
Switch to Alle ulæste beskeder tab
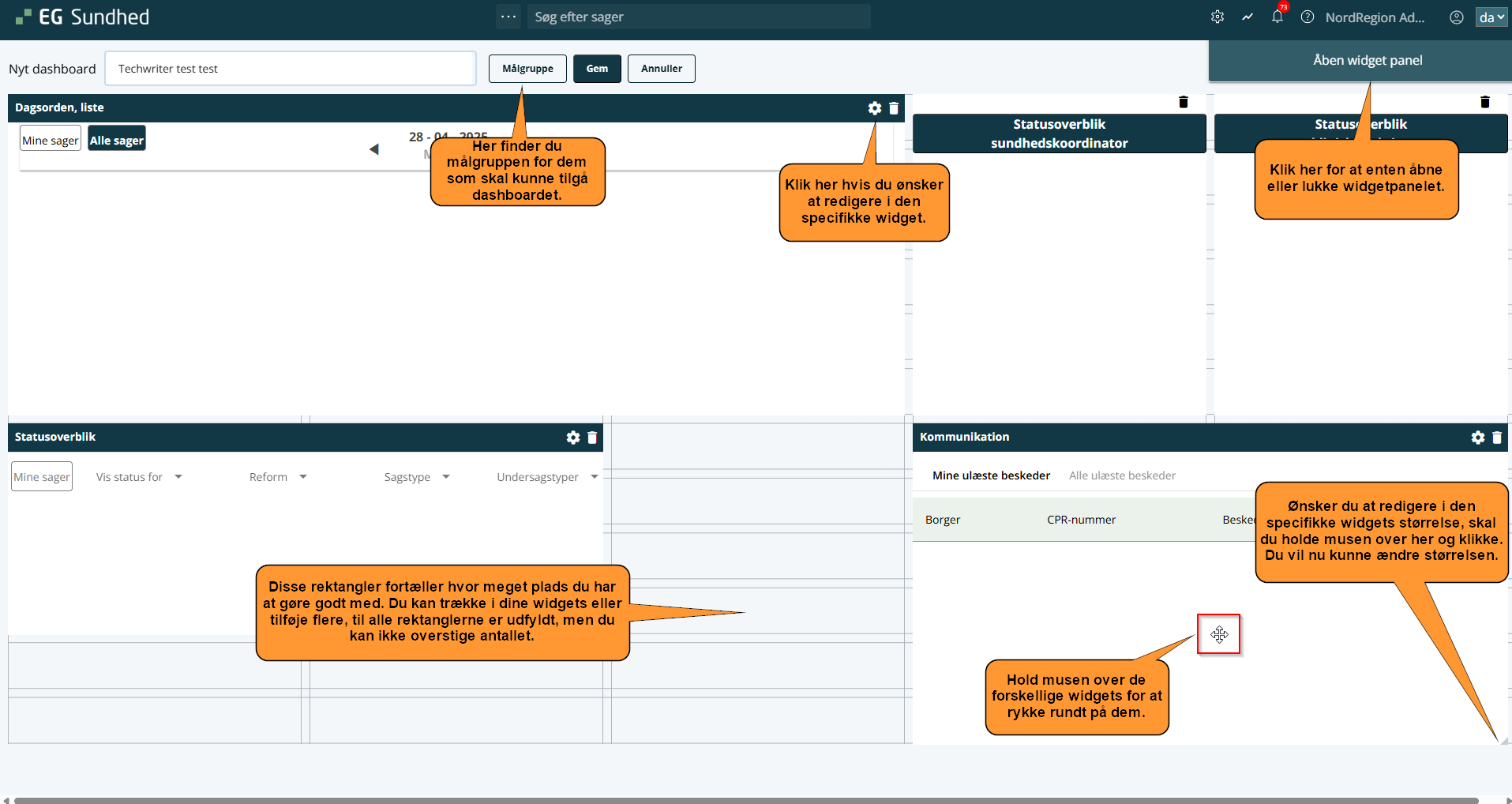(1122, 475)
